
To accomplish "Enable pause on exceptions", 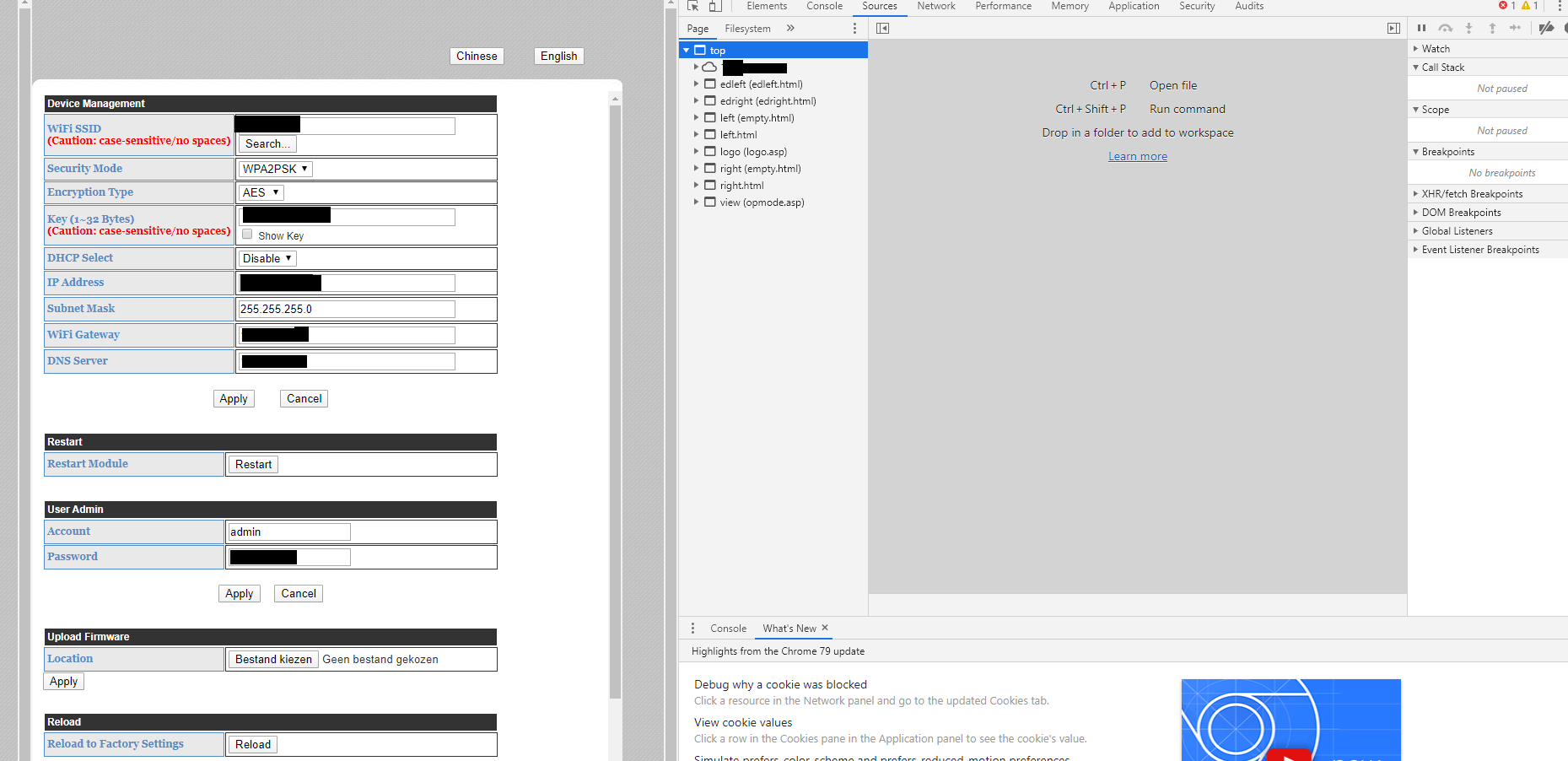I will (x=1565, y=28).
